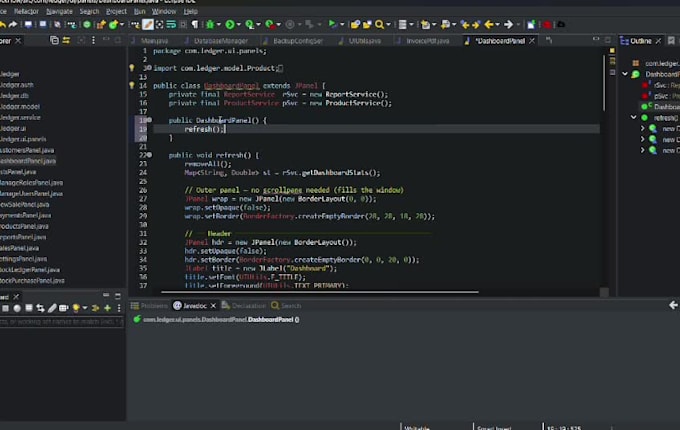Click the Next Annotation yellow arrow

click(476, 25)
